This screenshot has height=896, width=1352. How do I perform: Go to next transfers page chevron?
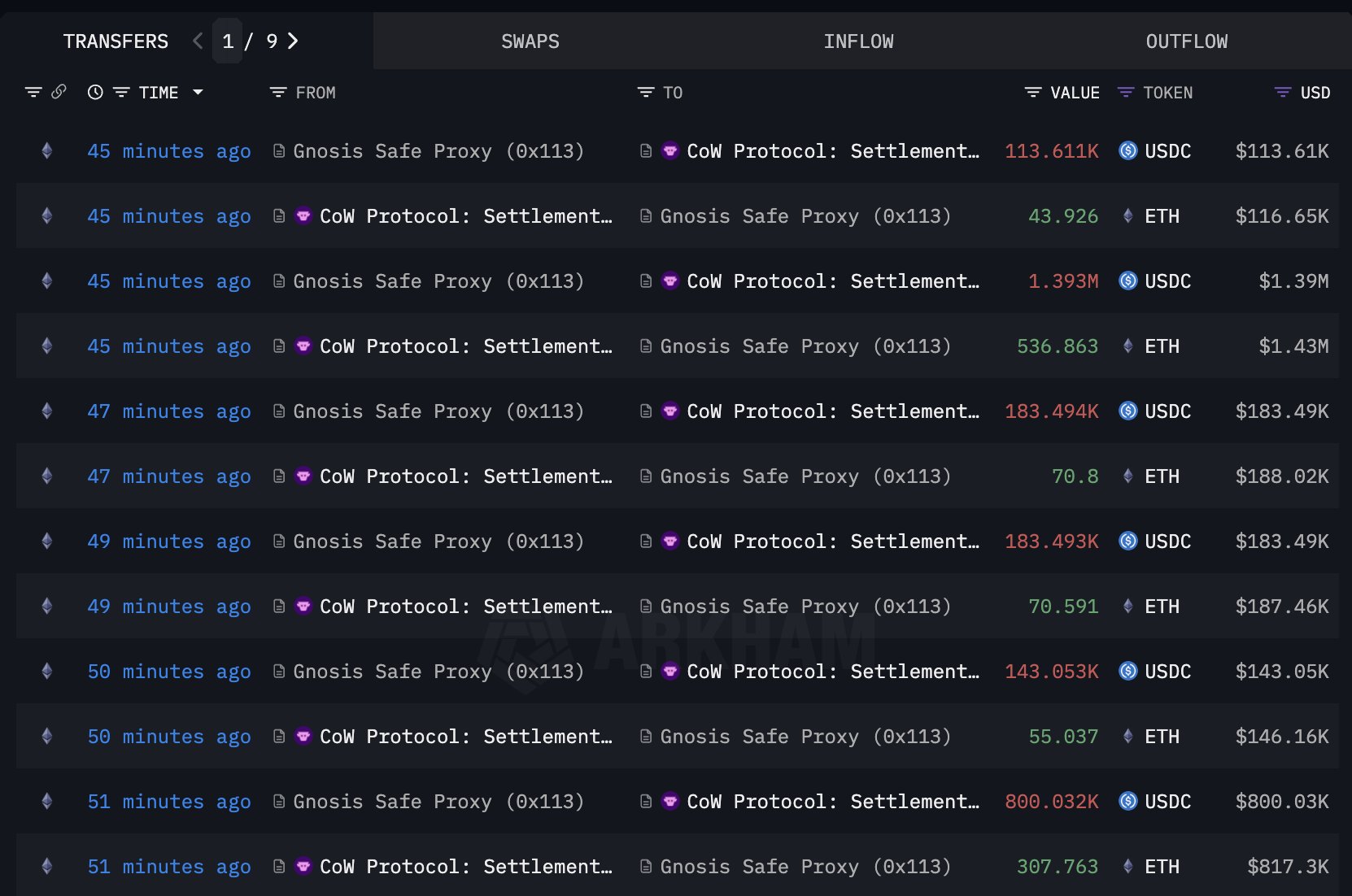click(294, 41)
